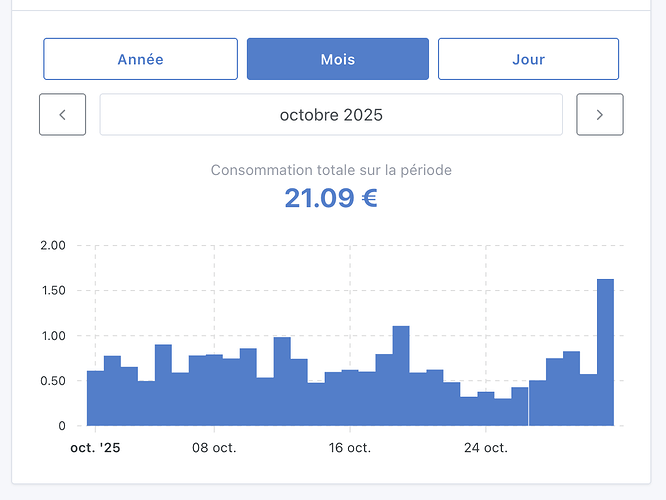Click the 0 y-axis baseline value
666x500 pixels.
61,426
